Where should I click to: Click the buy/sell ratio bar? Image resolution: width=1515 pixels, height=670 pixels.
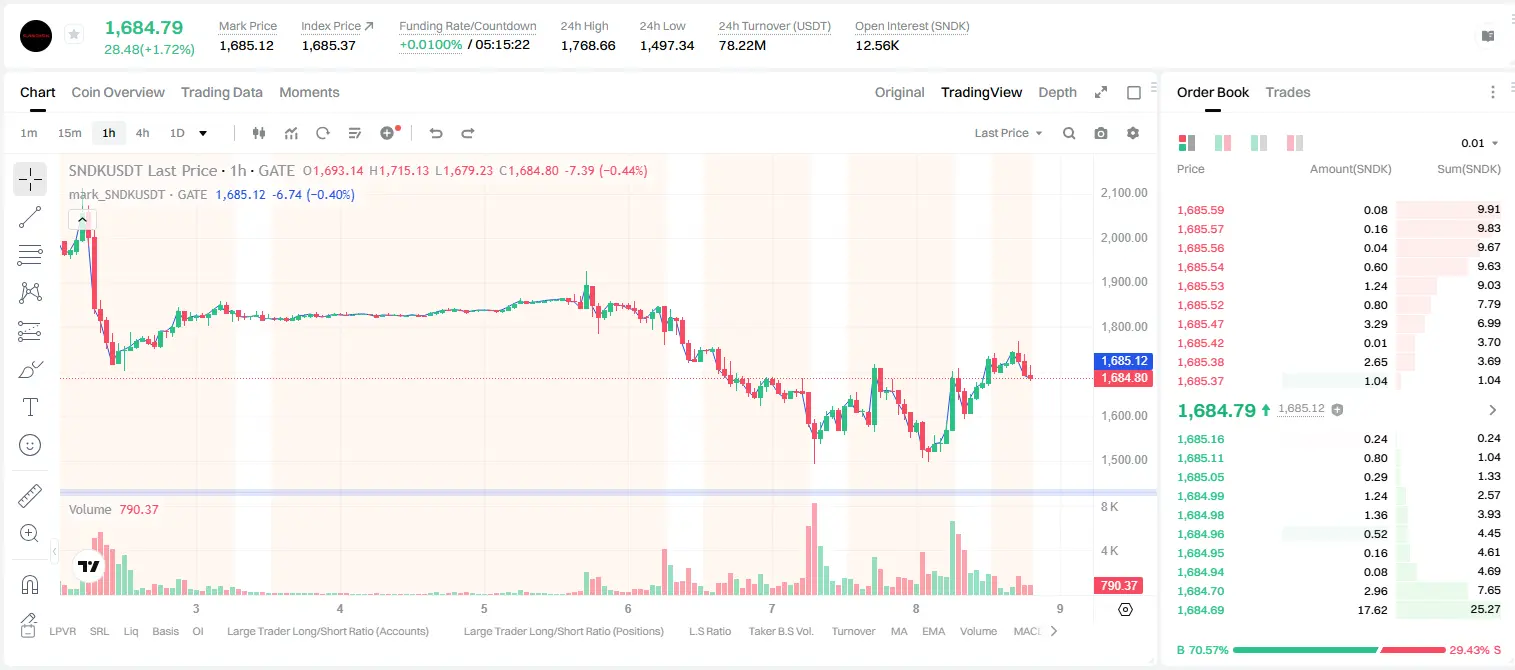click(x=1339, y=650)
